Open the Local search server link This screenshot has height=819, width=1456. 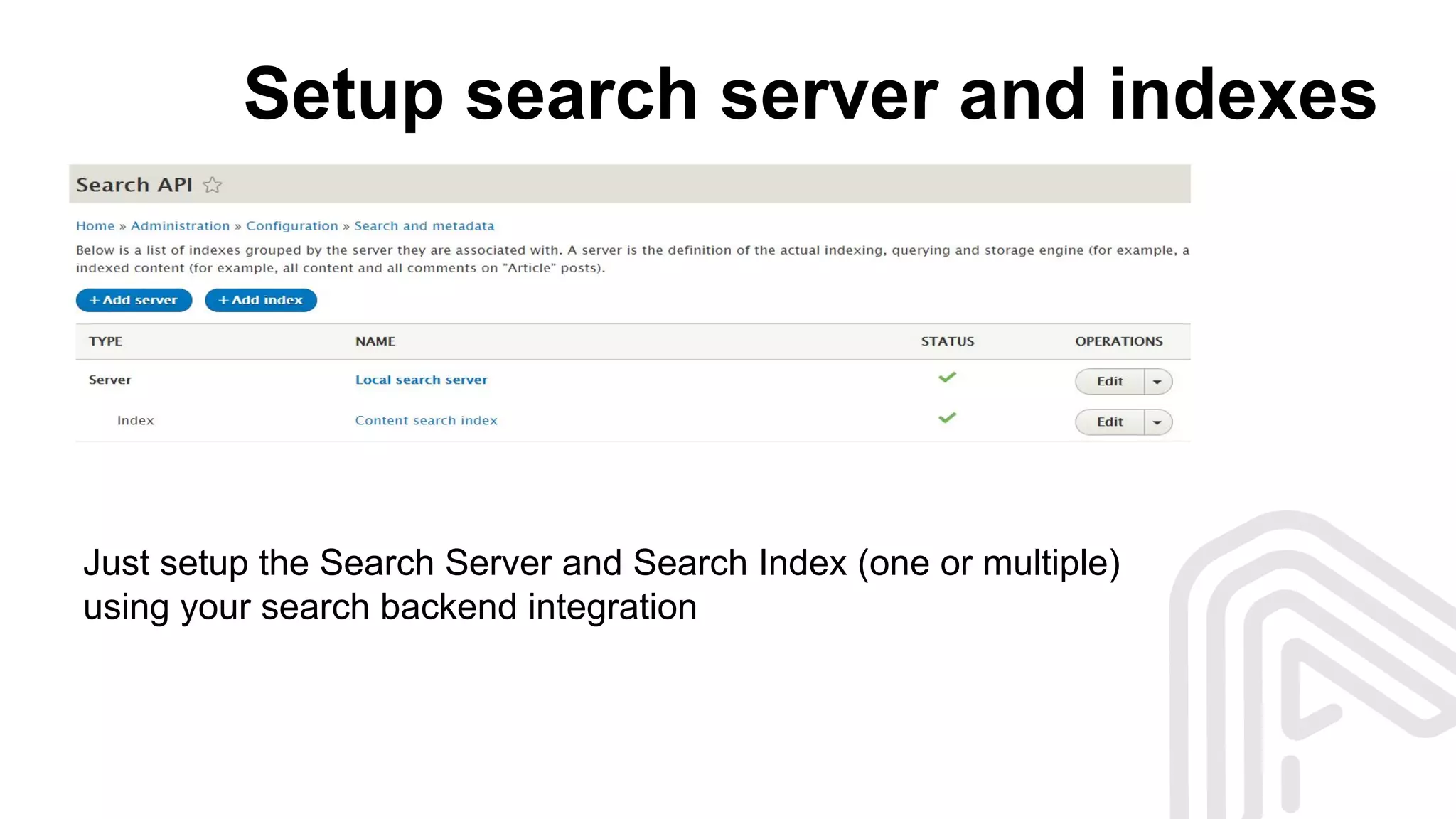click(x=422, y=380)
